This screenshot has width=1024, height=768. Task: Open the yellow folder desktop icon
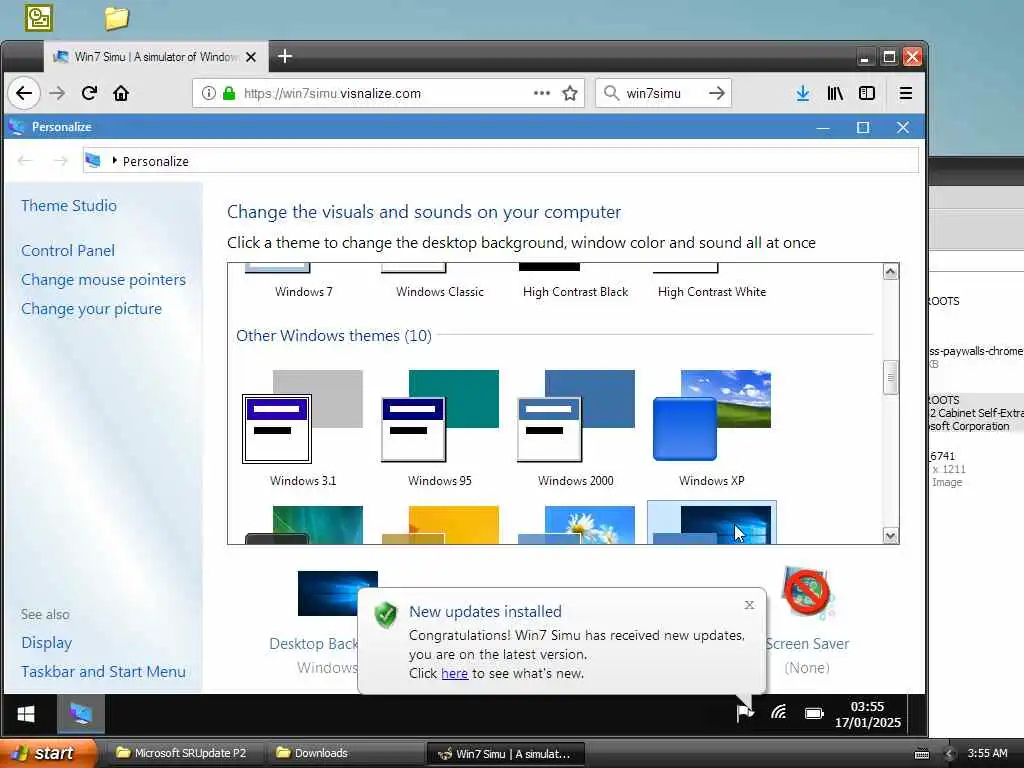tap(116, 18)
